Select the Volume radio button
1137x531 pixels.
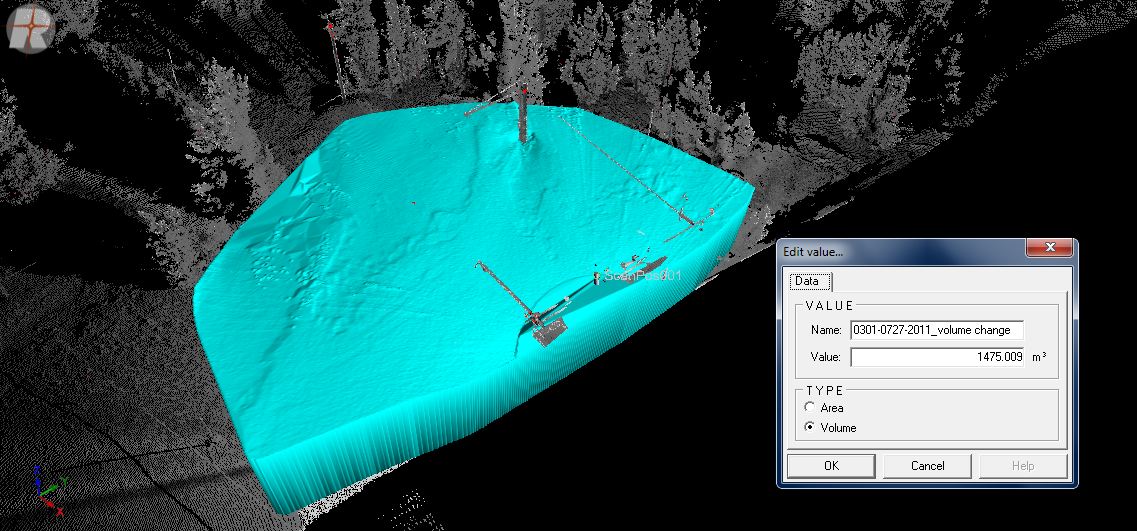pyautogui.click(x=810, y=428)
